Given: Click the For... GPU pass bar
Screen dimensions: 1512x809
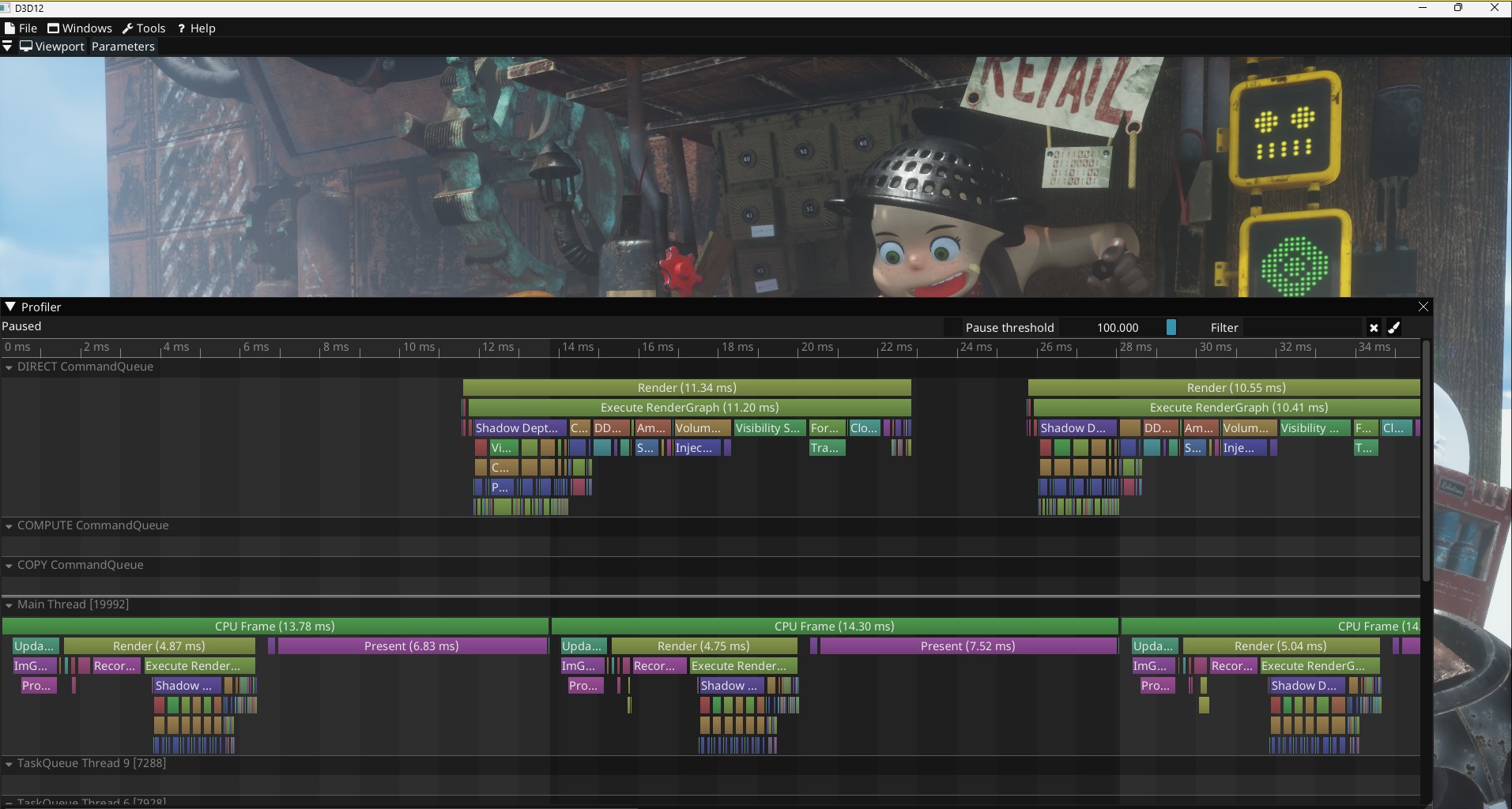Looking at the screenshot, I should click(x=827, y=428).
